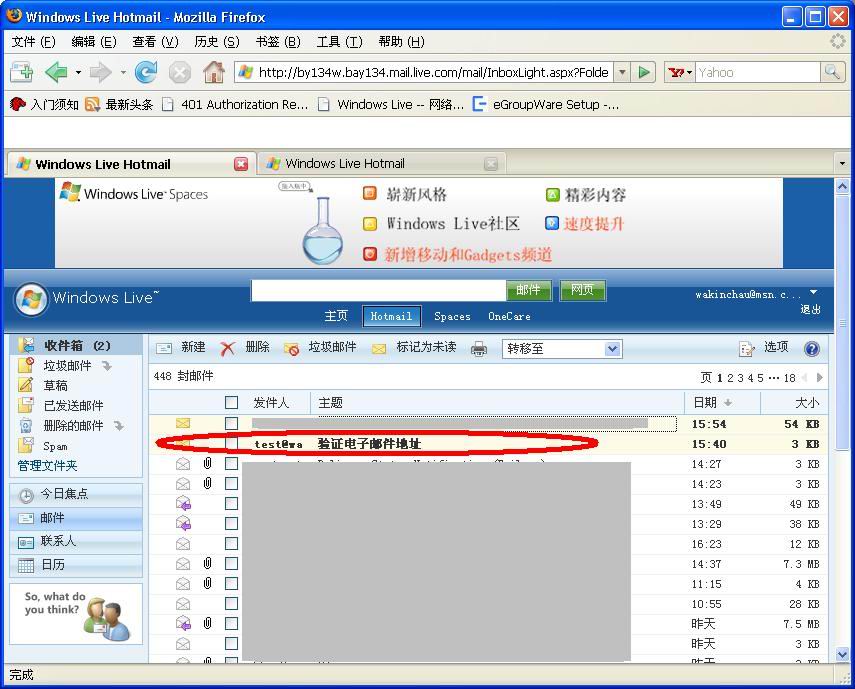Click the 邮件 search button

(528, 290)
